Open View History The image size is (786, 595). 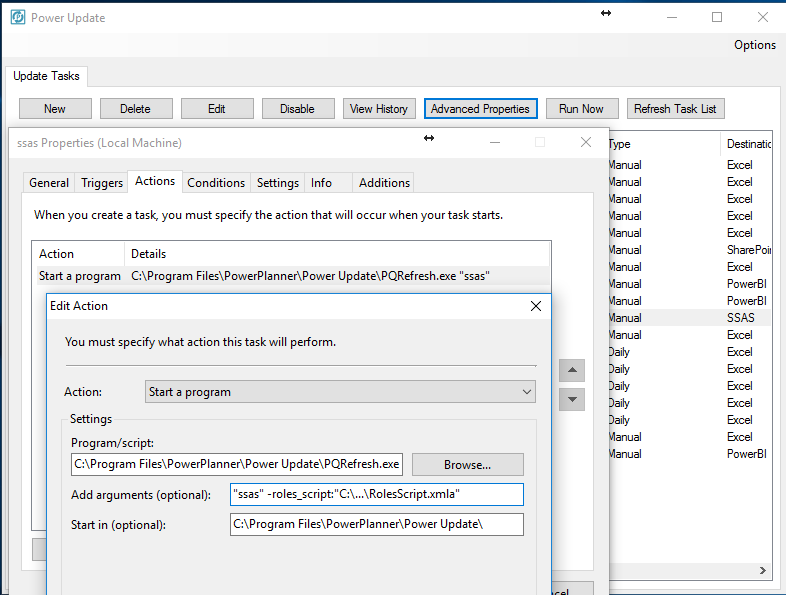click(379, 109)
